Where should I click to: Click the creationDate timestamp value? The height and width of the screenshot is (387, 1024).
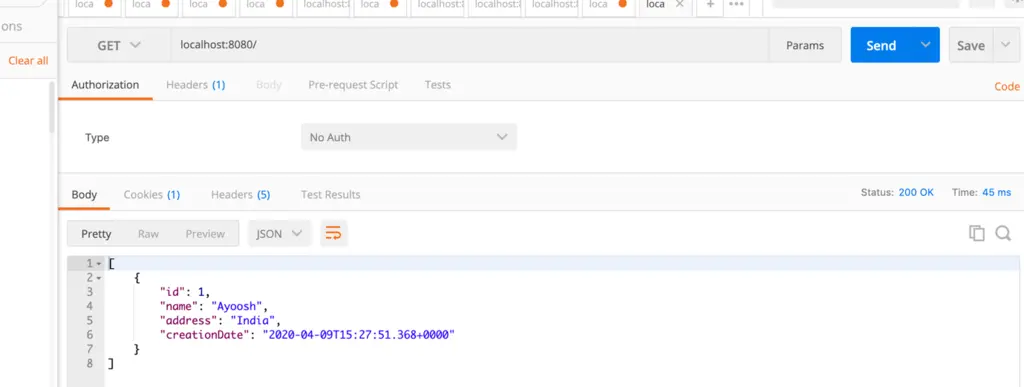[358, 335]
